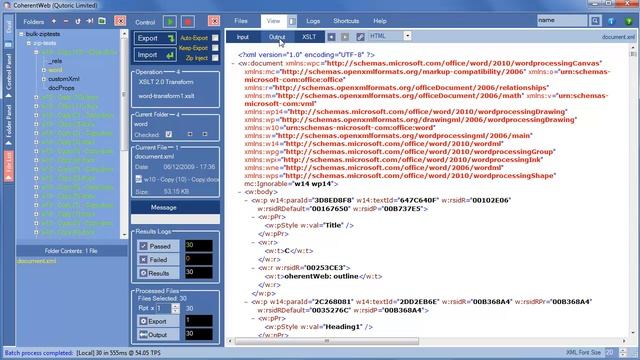Stop processing with the red stop button
The height and width of the screenshot is (360, 640).
point(188,21)
